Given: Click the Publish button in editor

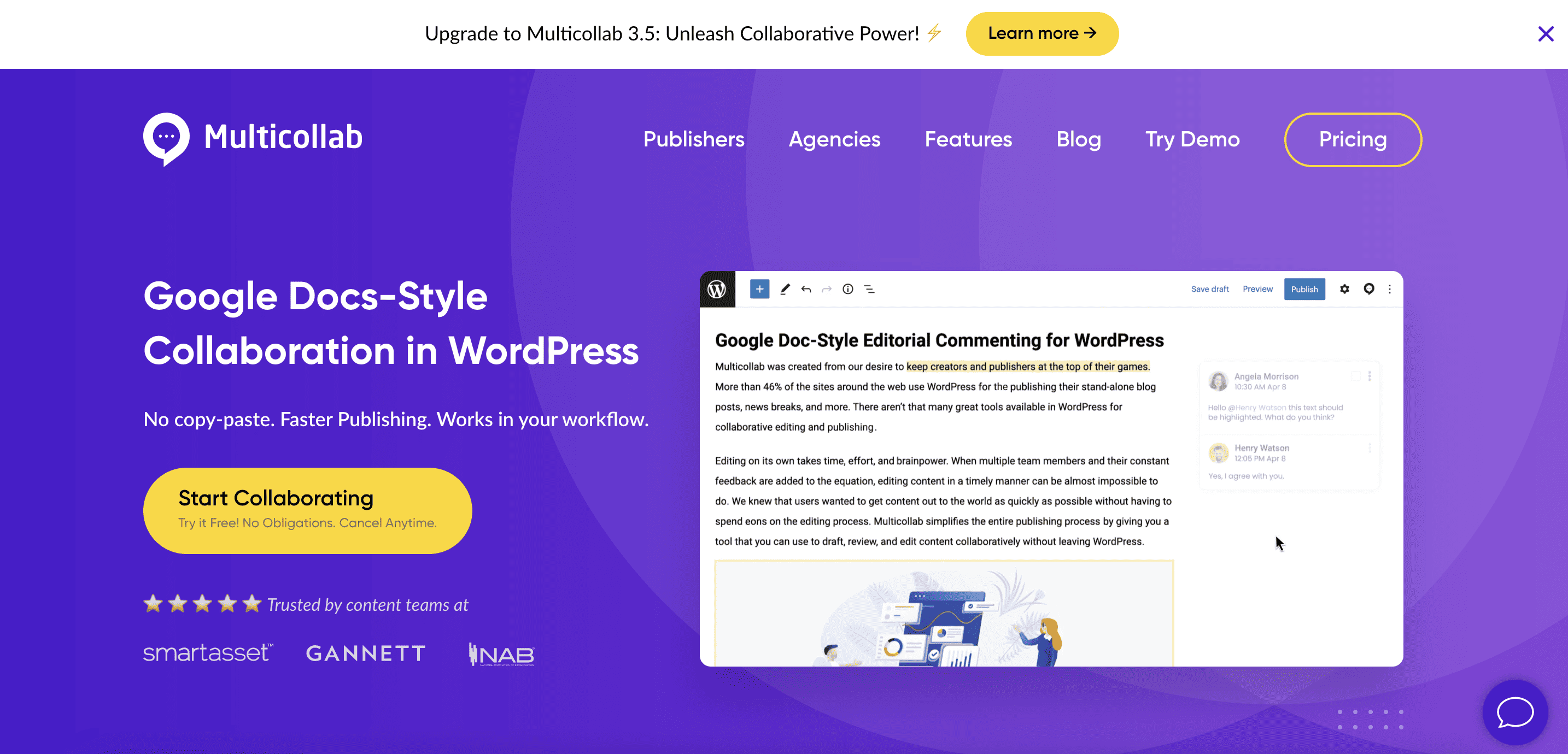Looking at the screenshot, I should [1303, 290].
